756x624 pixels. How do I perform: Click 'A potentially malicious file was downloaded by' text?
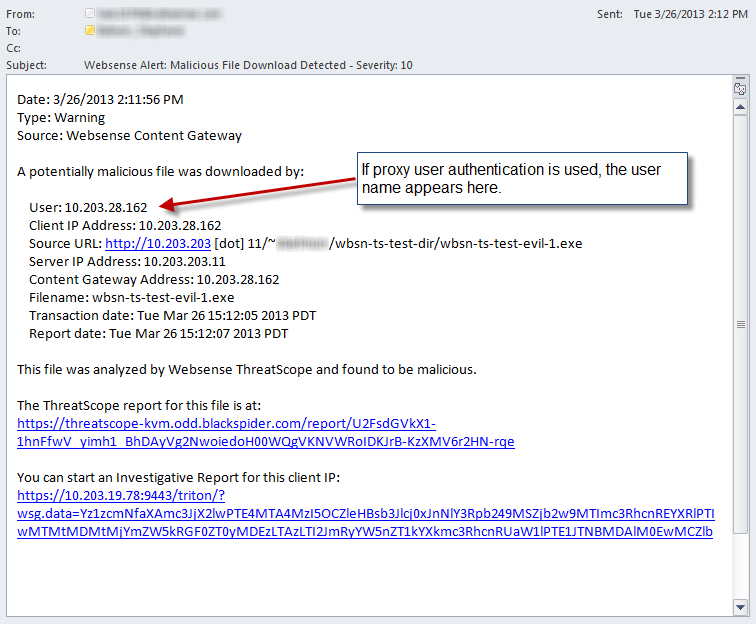[161, 172]
